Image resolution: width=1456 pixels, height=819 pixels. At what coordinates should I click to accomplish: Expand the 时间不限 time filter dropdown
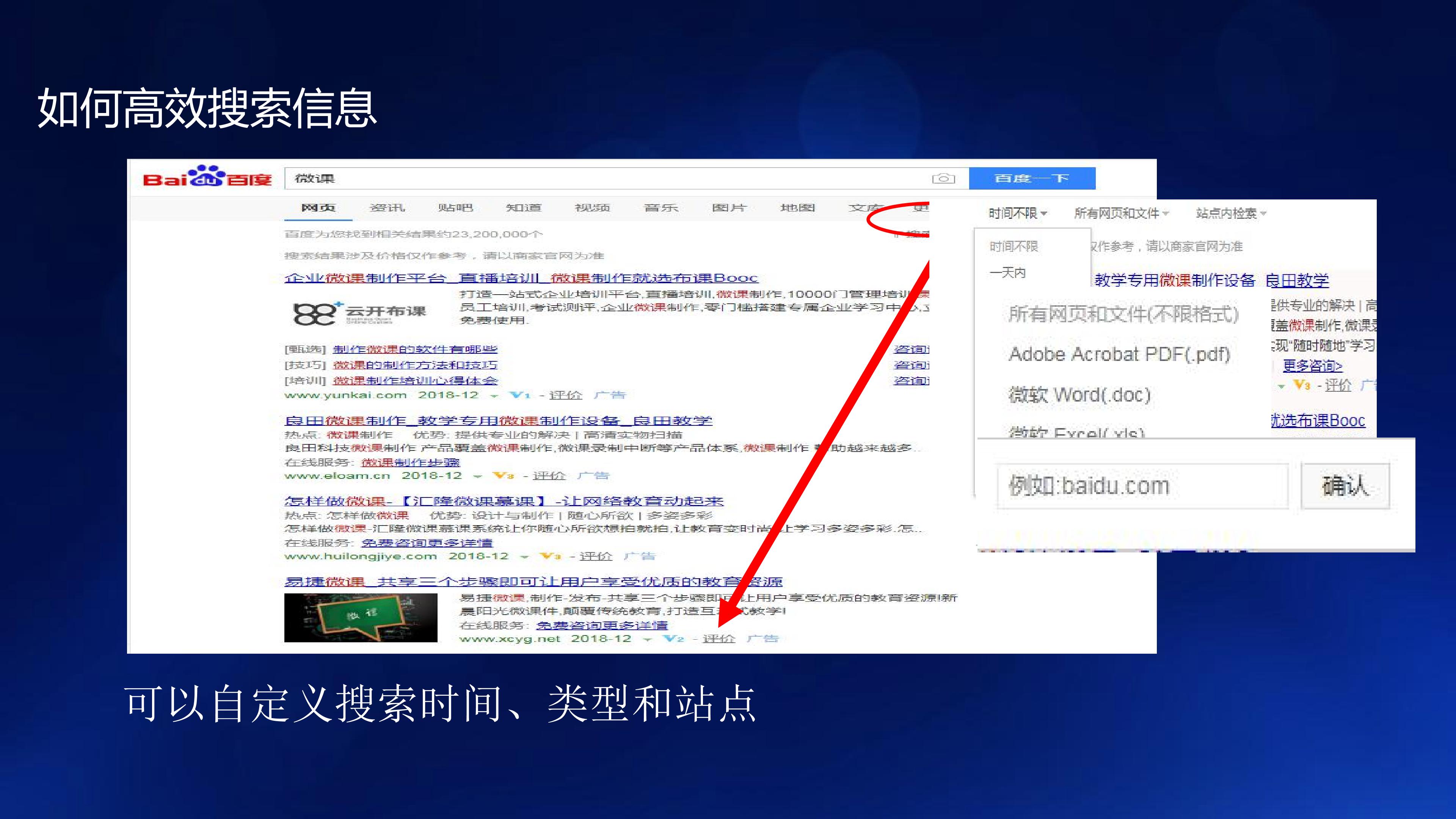tap(1017, 213)
